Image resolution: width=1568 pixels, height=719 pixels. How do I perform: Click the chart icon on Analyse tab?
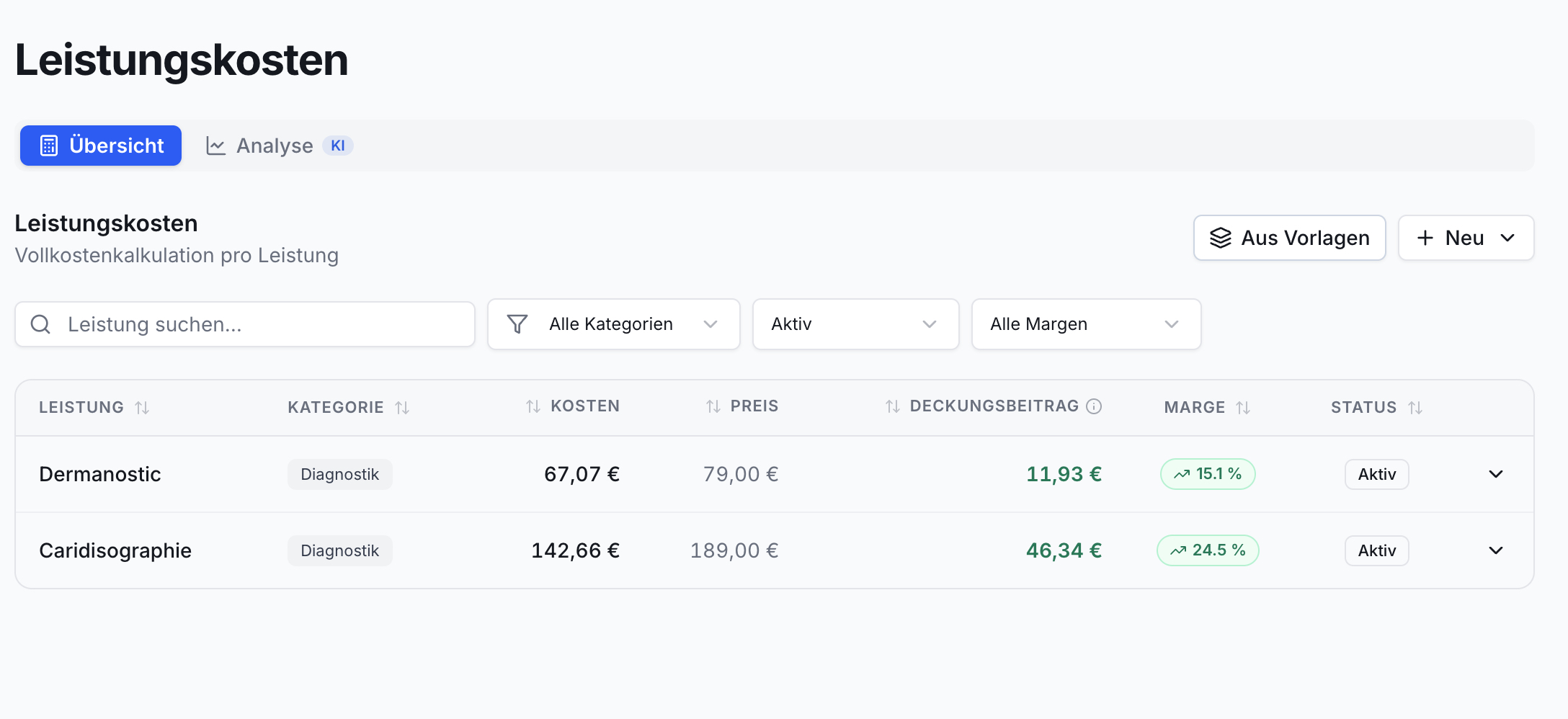pyautogui.click(x=215, y=146)
